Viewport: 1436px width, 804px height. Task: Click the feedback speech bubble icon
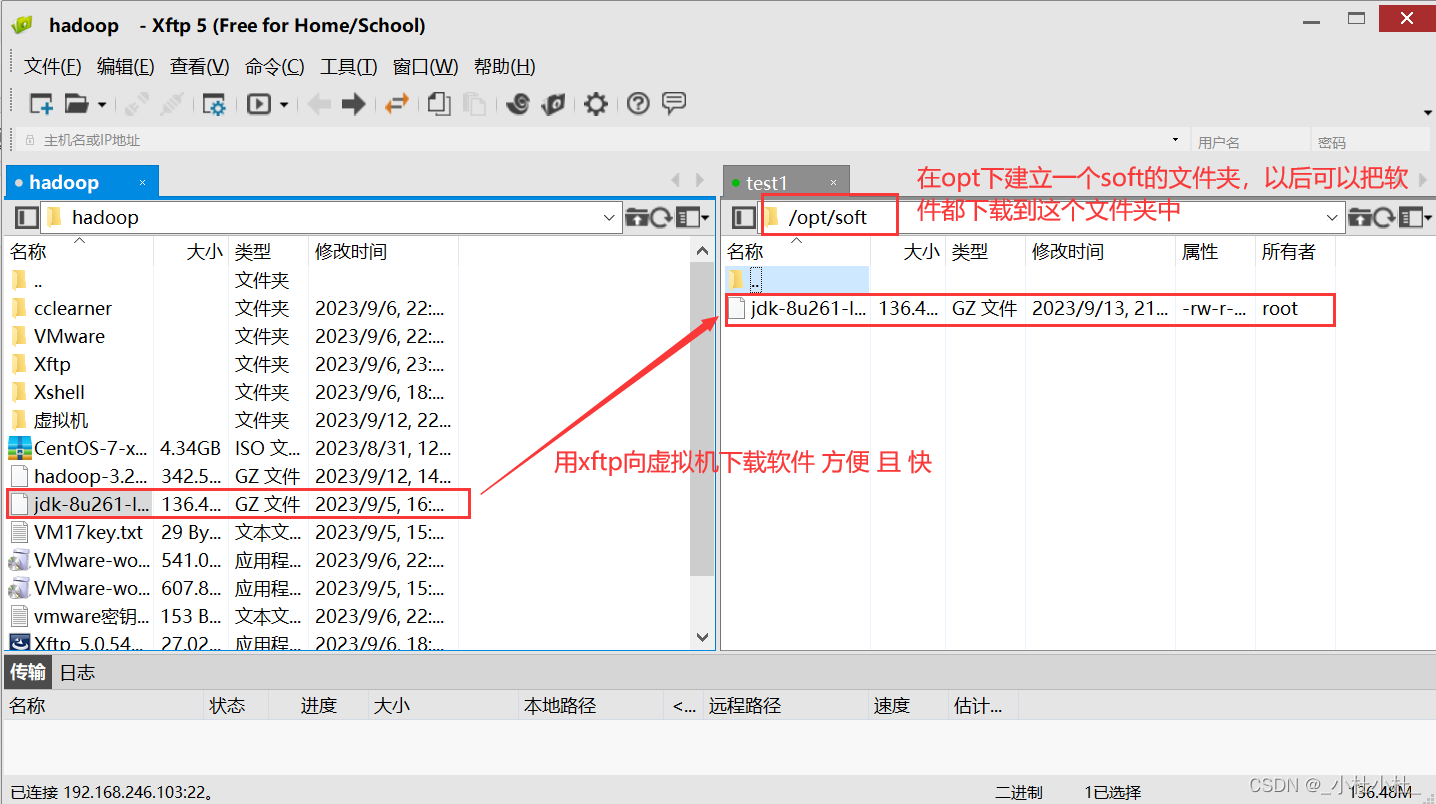672,103
